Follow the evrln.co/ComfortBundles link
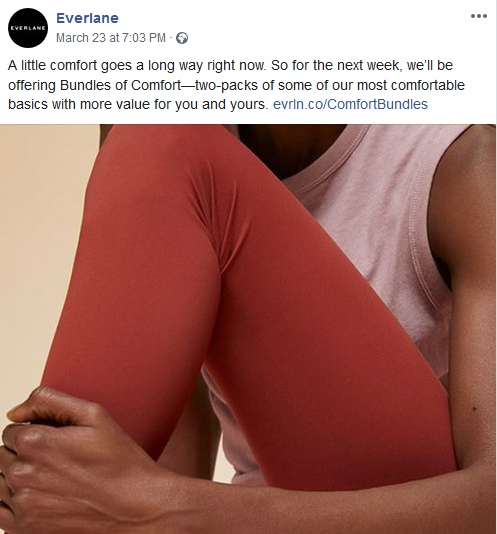 tap(350, 104)
